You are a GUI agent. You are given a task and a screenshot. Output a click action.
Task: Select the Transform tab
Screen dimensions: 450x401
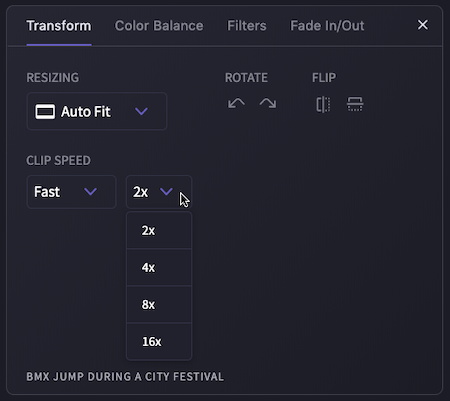(x=59, y=26)
